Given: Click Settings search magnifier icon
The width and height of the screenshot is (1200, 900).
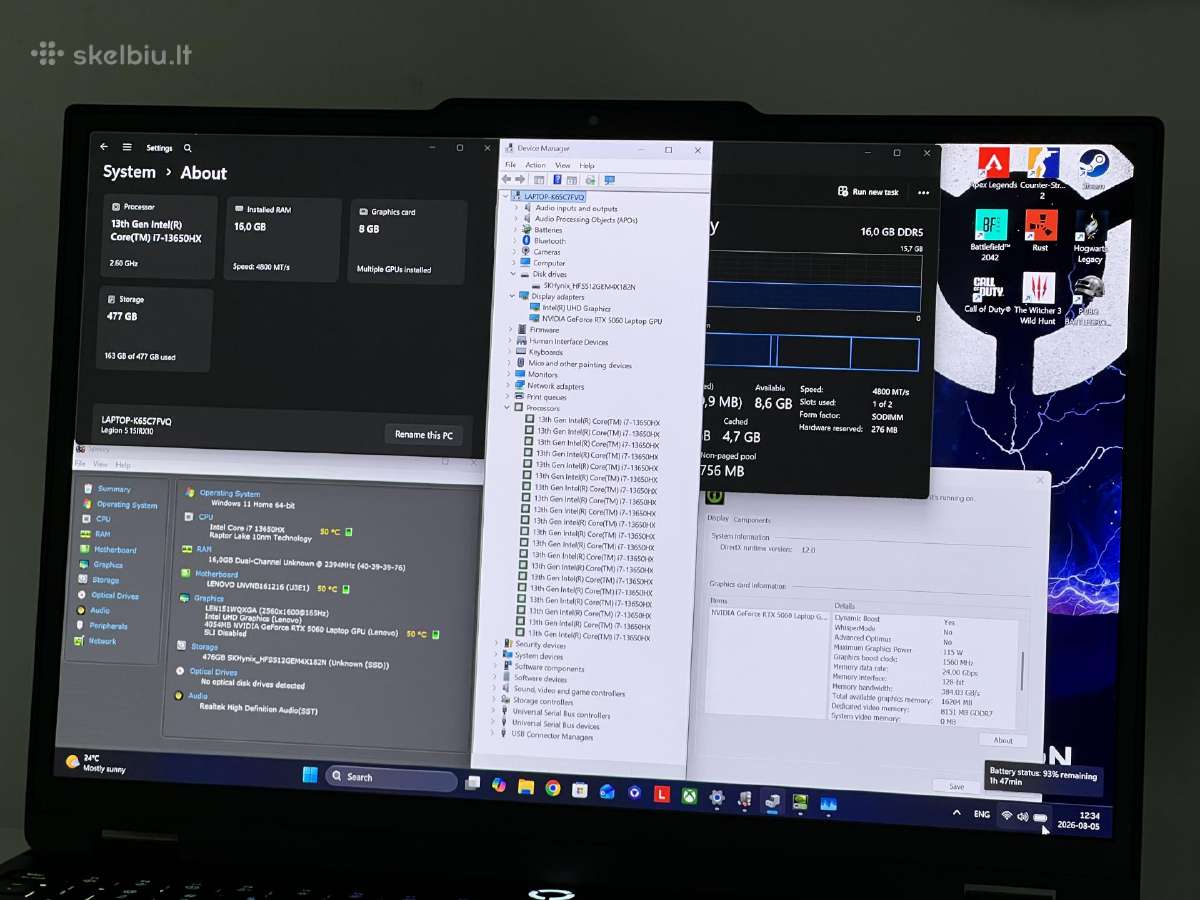Looking at the screenshot, I should pos(187,148).
